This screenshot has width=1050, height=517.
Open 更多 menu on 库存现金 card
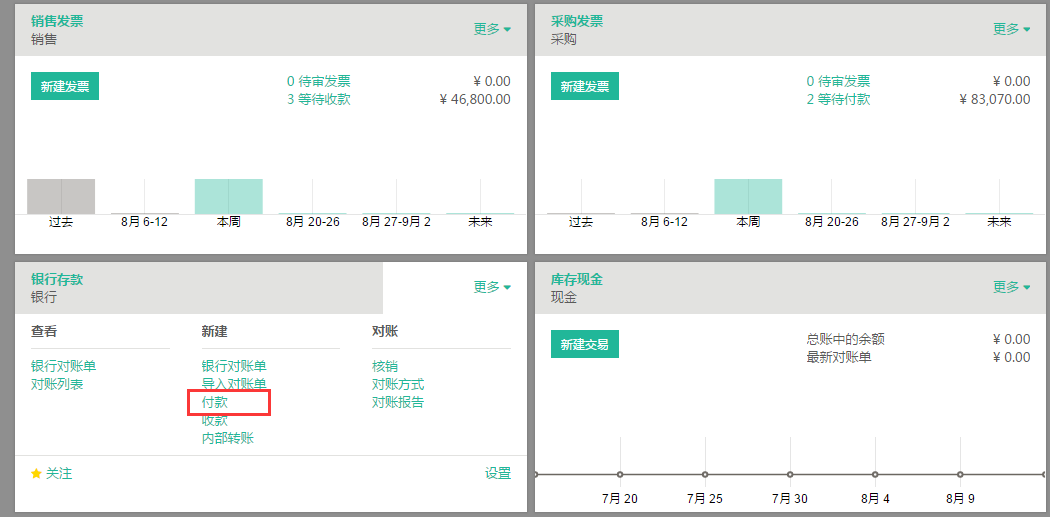1011,287
